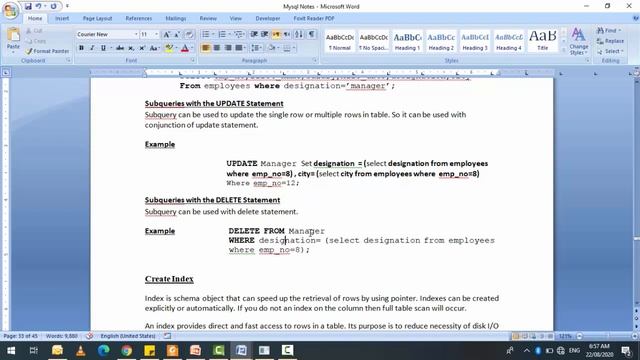Apply red font color

coord(184,48)
